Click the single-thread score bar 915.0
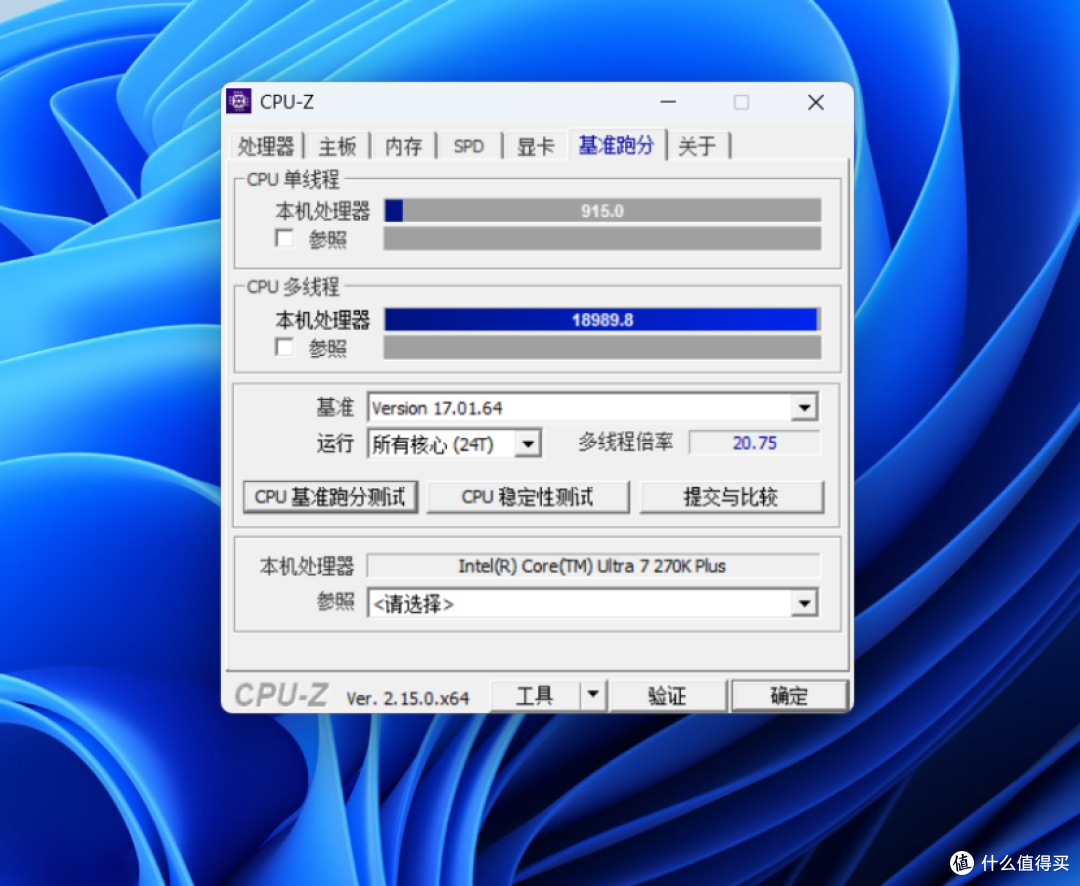1080x886 pixels. 603,211
